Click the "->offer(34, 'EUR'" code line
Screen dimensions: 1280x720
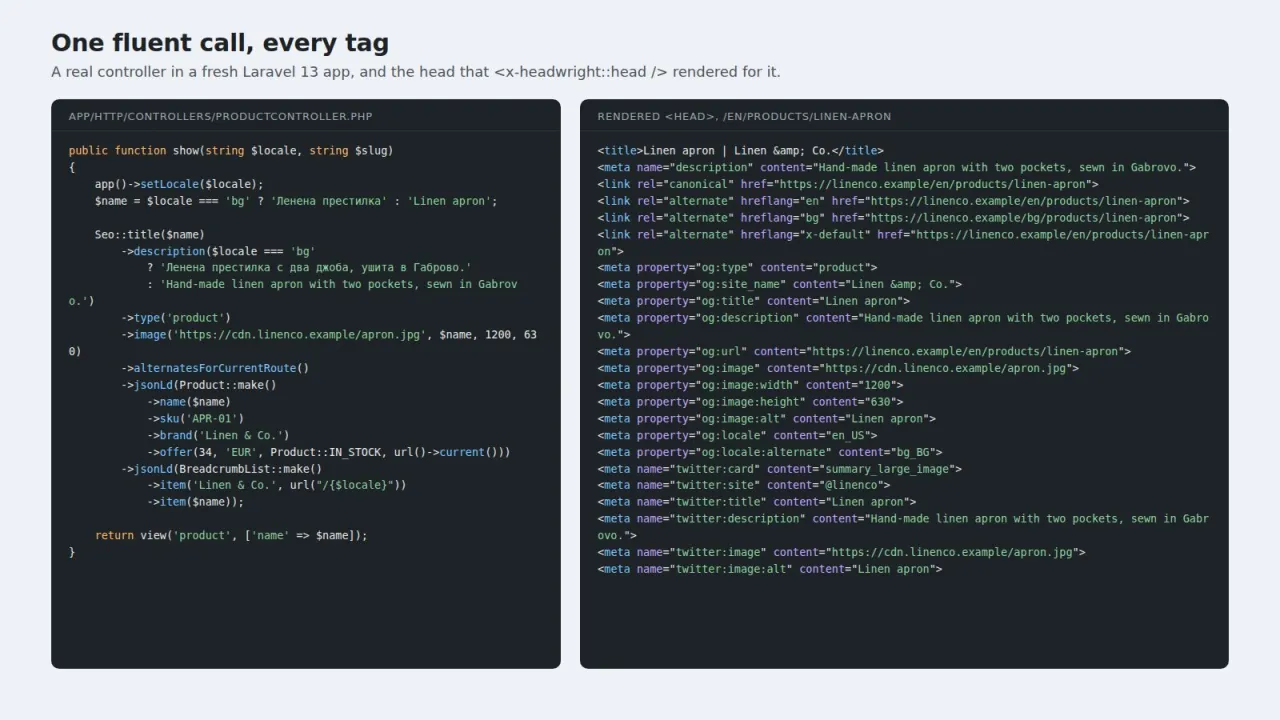click(x=329, y=452)
